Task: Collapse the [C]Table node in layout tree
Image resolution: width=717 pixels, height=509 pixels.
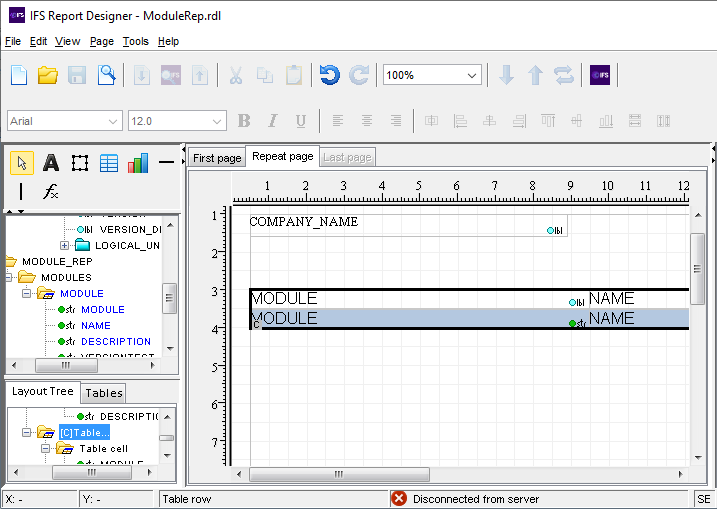Action: click(x=27, y=433)
